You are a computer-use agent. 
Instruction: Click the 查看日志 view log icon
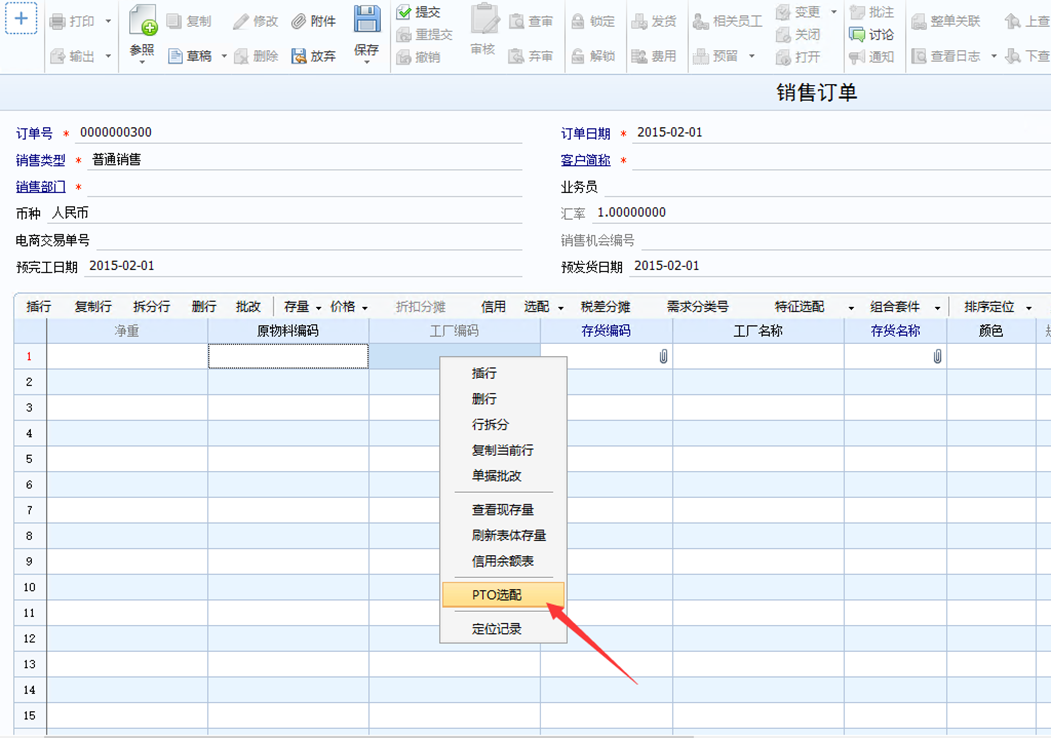(x=919, y=56)
